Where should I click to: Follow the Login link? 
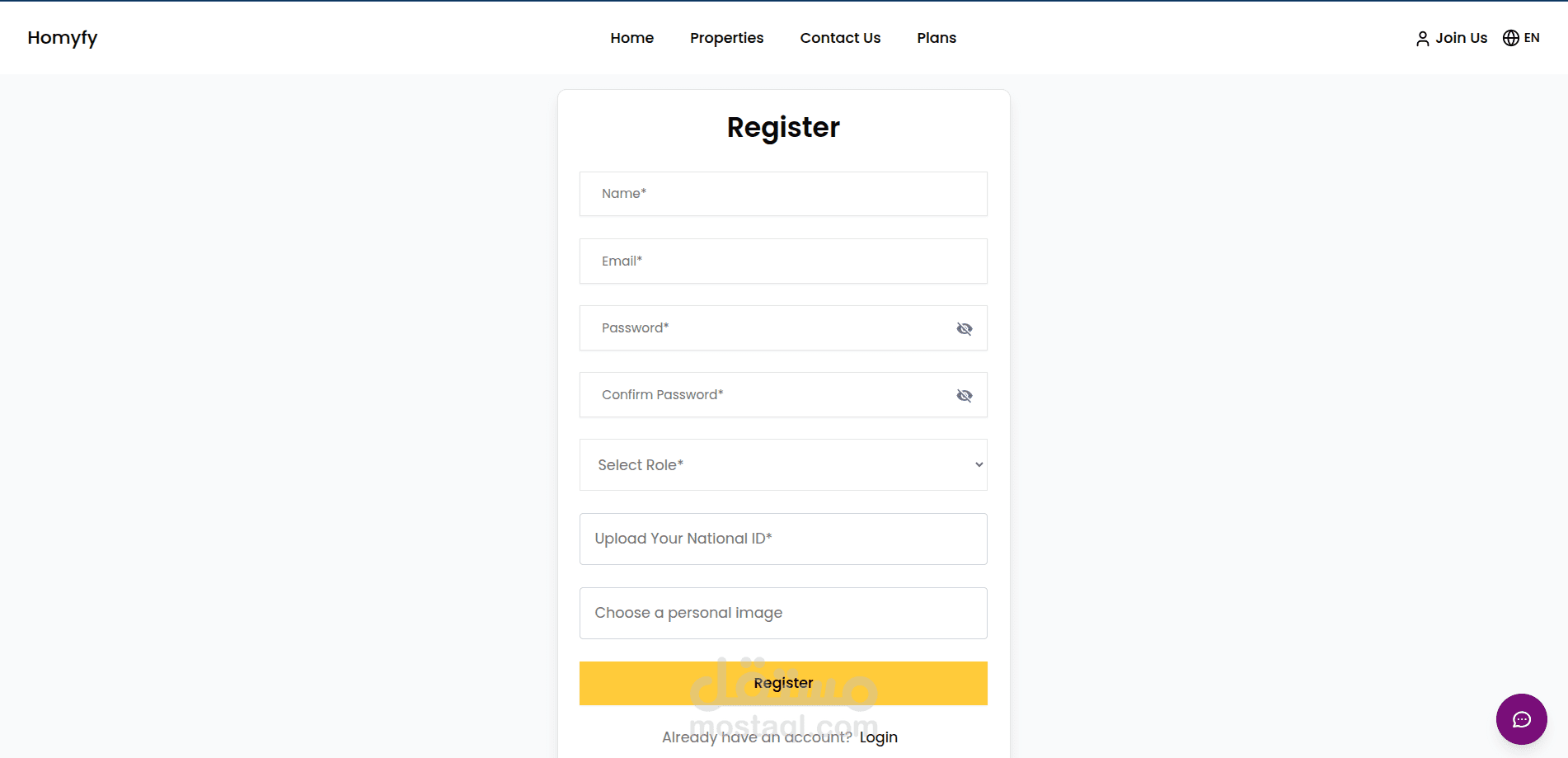pos(878,737)
